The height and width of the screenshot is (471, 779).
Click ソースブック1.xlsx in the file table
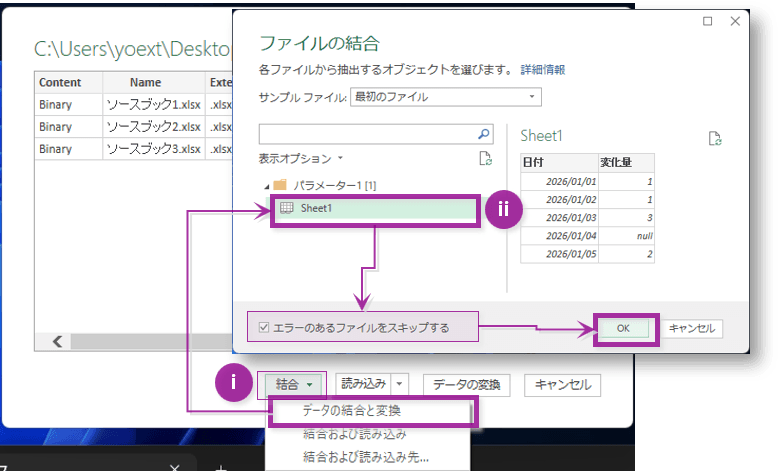pos(154,104)
